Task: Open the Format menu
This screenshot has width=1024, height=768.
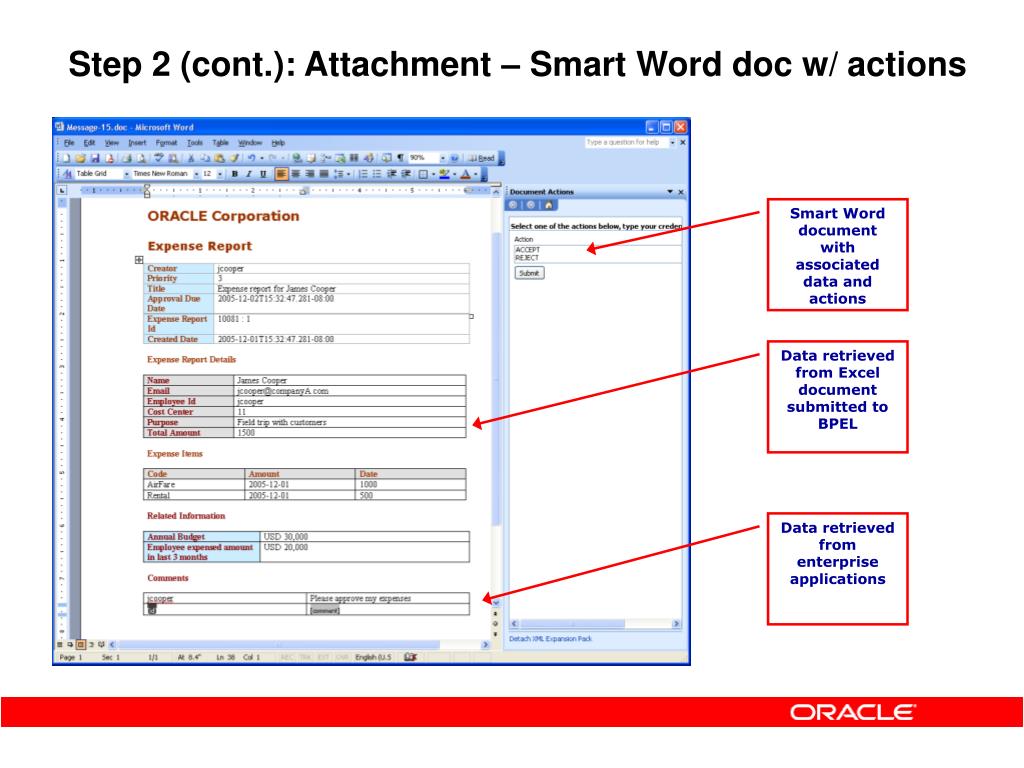Action: click(x=166, y=142)
